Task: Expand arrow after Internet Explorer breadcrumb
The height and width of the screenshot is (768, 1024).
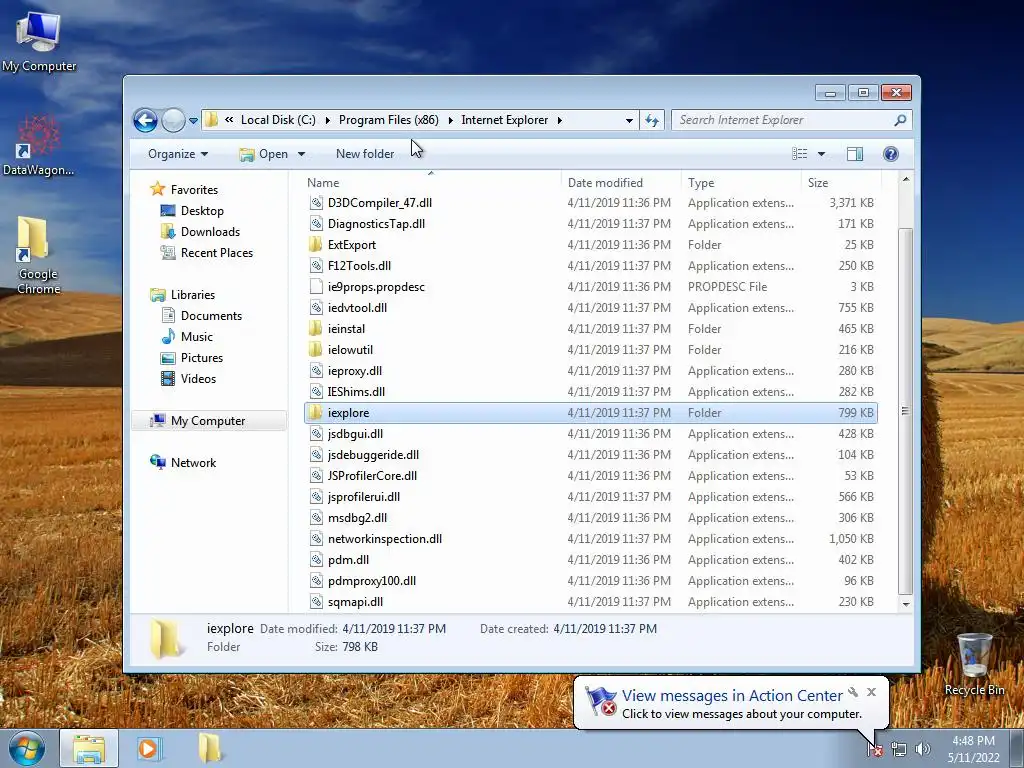Action: (560, 120)
